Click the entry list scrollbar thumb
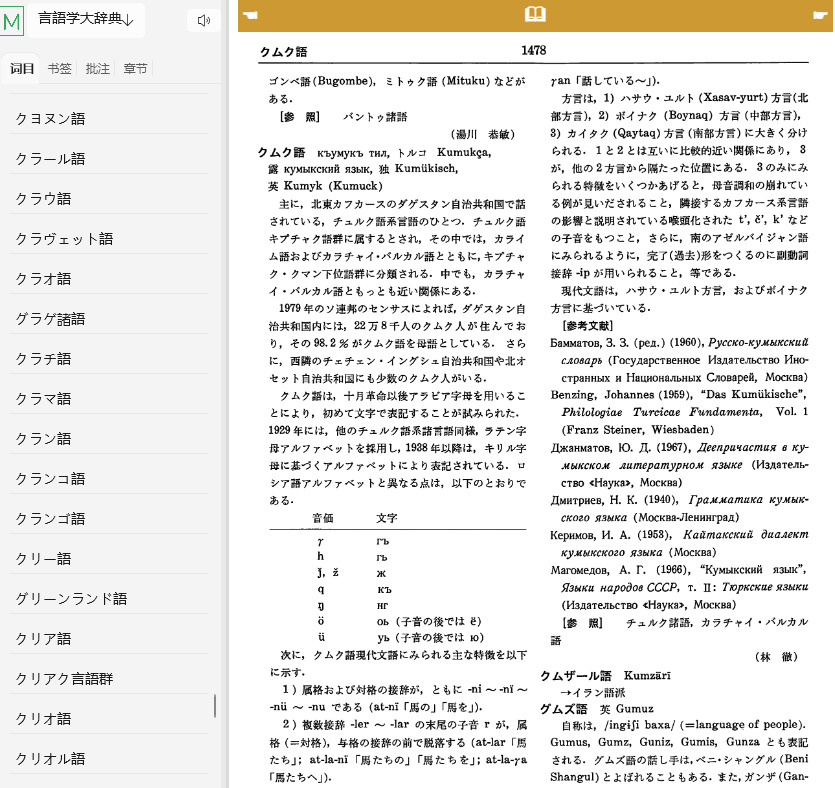 click(x=215, y=706)
